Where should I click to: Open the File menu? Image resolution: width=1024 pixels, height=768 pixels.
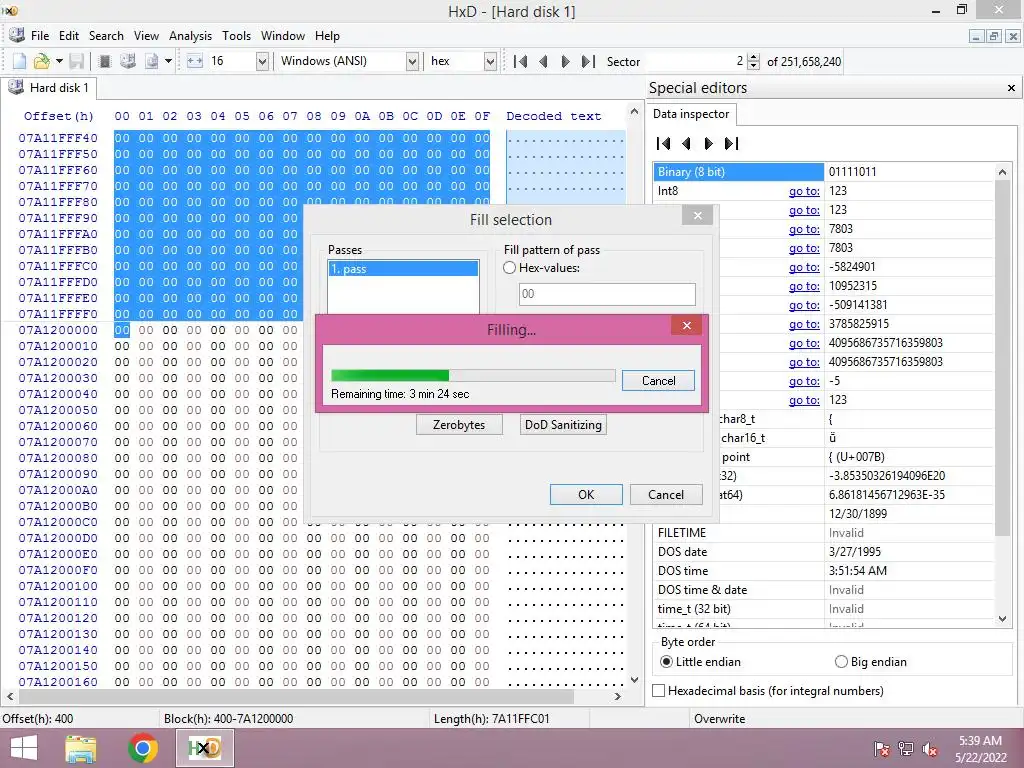click(x=40, y=36)
